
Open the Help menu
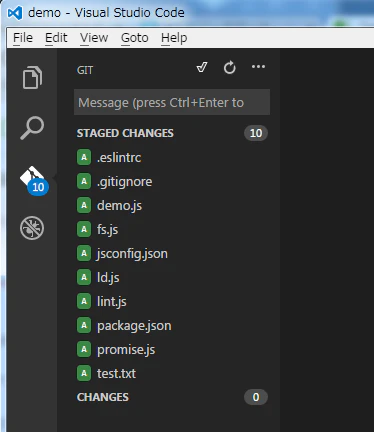click(x=174, y=38)
